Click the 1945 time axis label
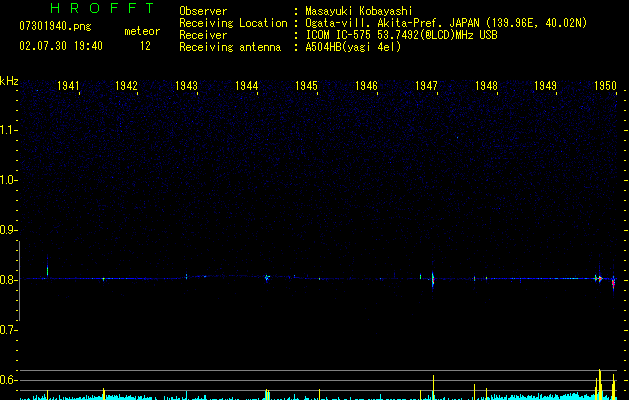Image resolution: width=629 pixels, height=400 pixels. [306, 86]
